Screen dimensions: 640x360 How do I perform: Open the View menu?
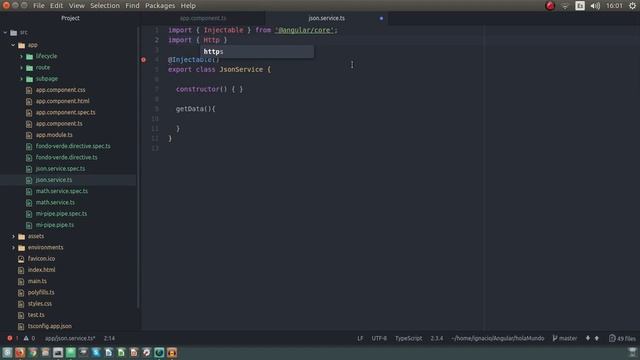tap(77, 6)
